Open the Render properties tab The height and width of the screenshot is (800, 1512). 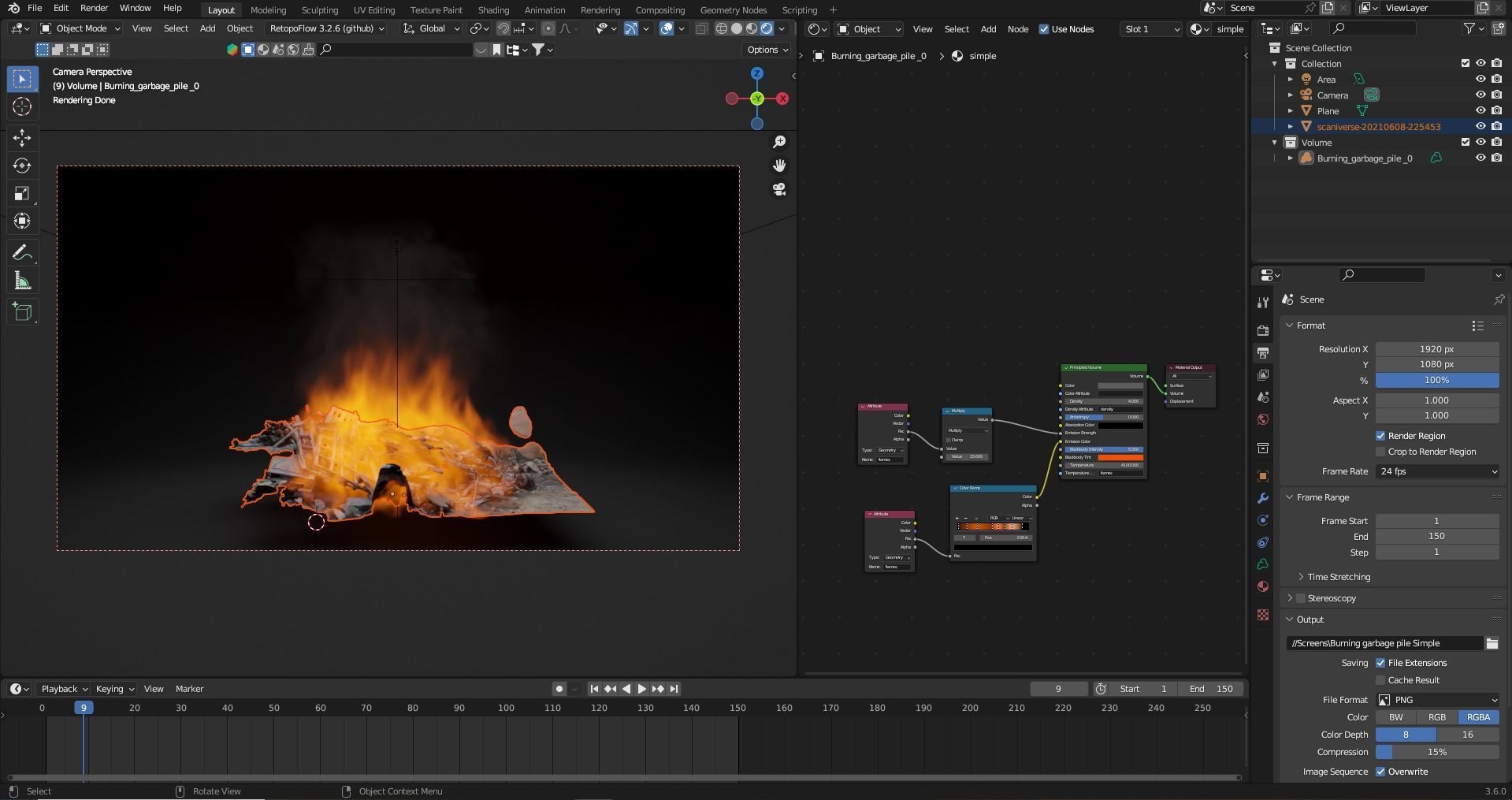[1263, 330]
